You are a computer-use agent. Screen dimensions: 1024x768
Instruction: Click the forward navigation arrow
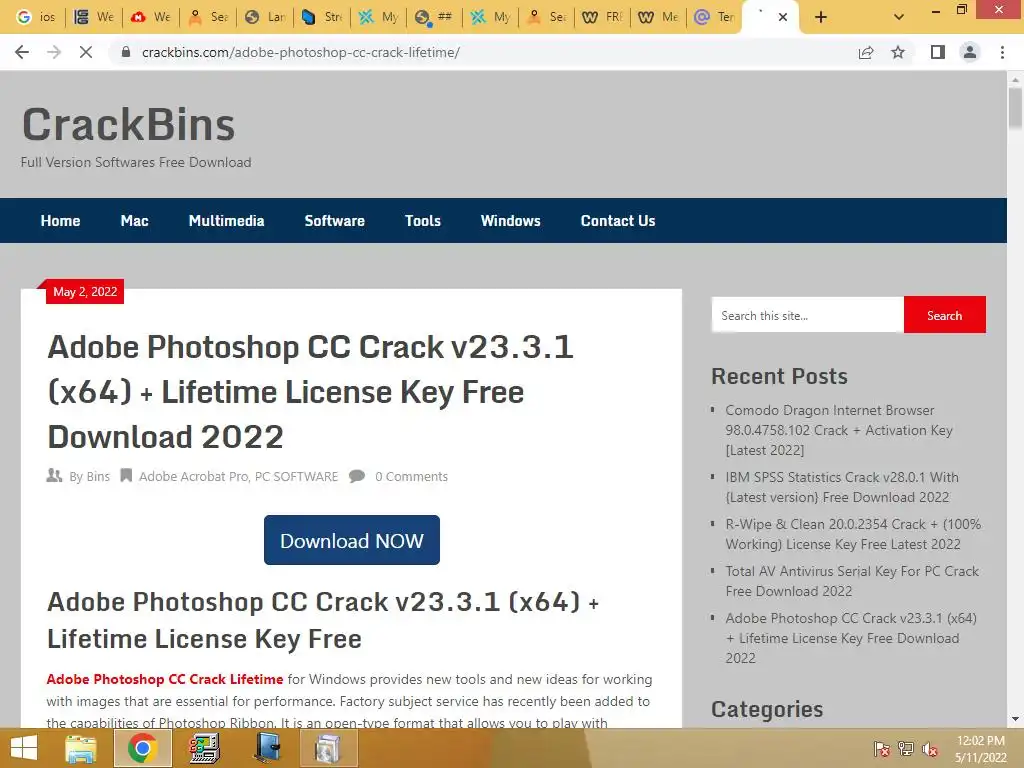click(x=54, y=52)
